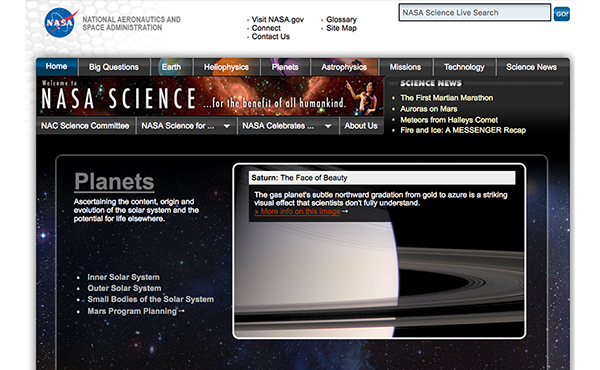The image size is (600, 370).
Task: Open the About Us menu item
Action: point(361,126)
